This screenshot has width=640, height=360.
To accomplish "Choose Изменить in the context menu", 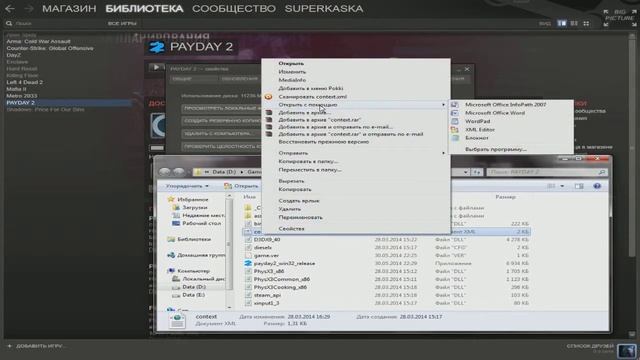I will tap(292, 72).
